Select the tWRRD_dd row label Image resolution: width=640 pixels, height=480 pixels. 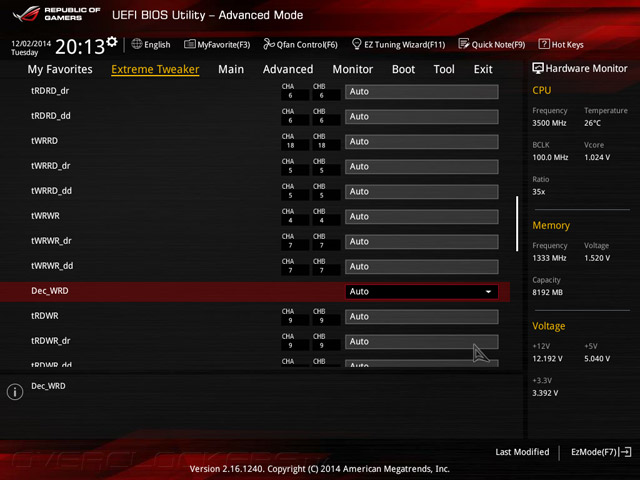point(51,191)
